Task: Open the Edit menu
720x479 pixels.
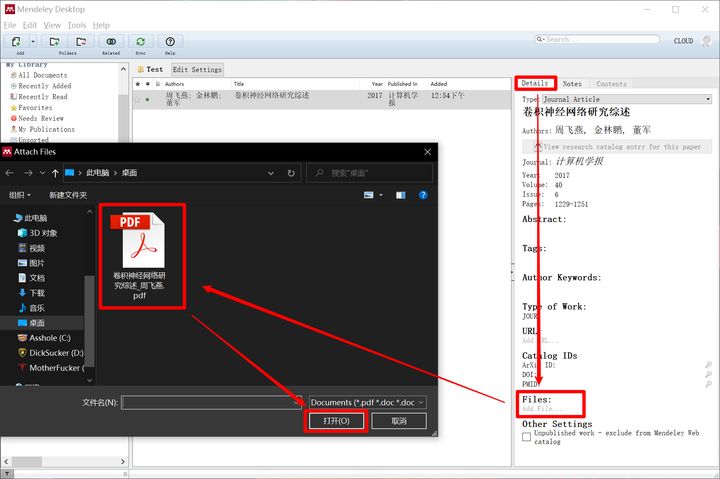Action: click(x=30, y=25)
